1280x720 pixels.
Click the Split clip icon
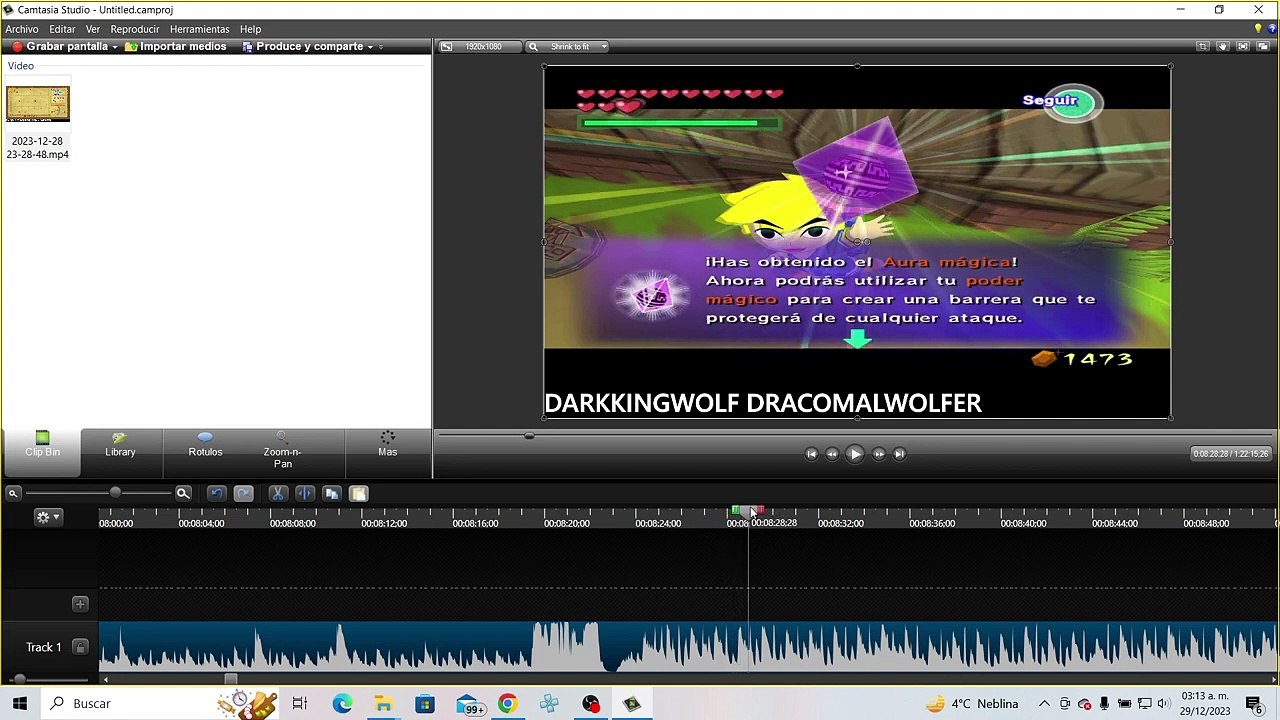(305, 493)
